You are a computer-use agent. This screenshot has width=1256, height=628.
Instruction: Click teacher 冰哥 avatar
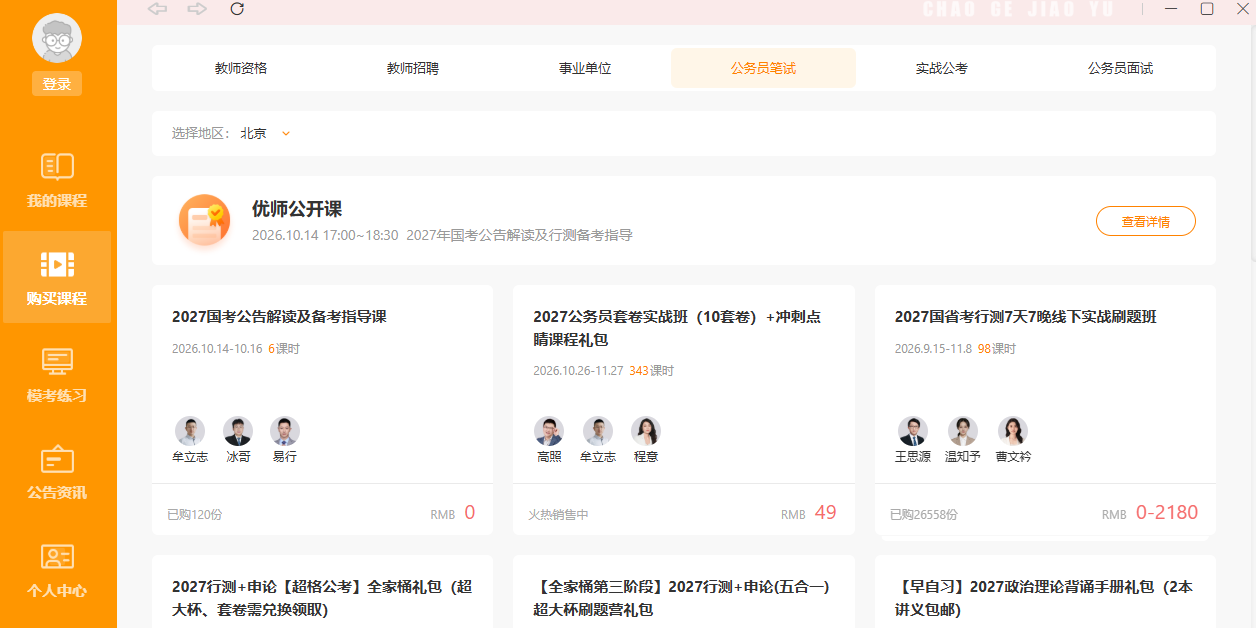[238, 431]
